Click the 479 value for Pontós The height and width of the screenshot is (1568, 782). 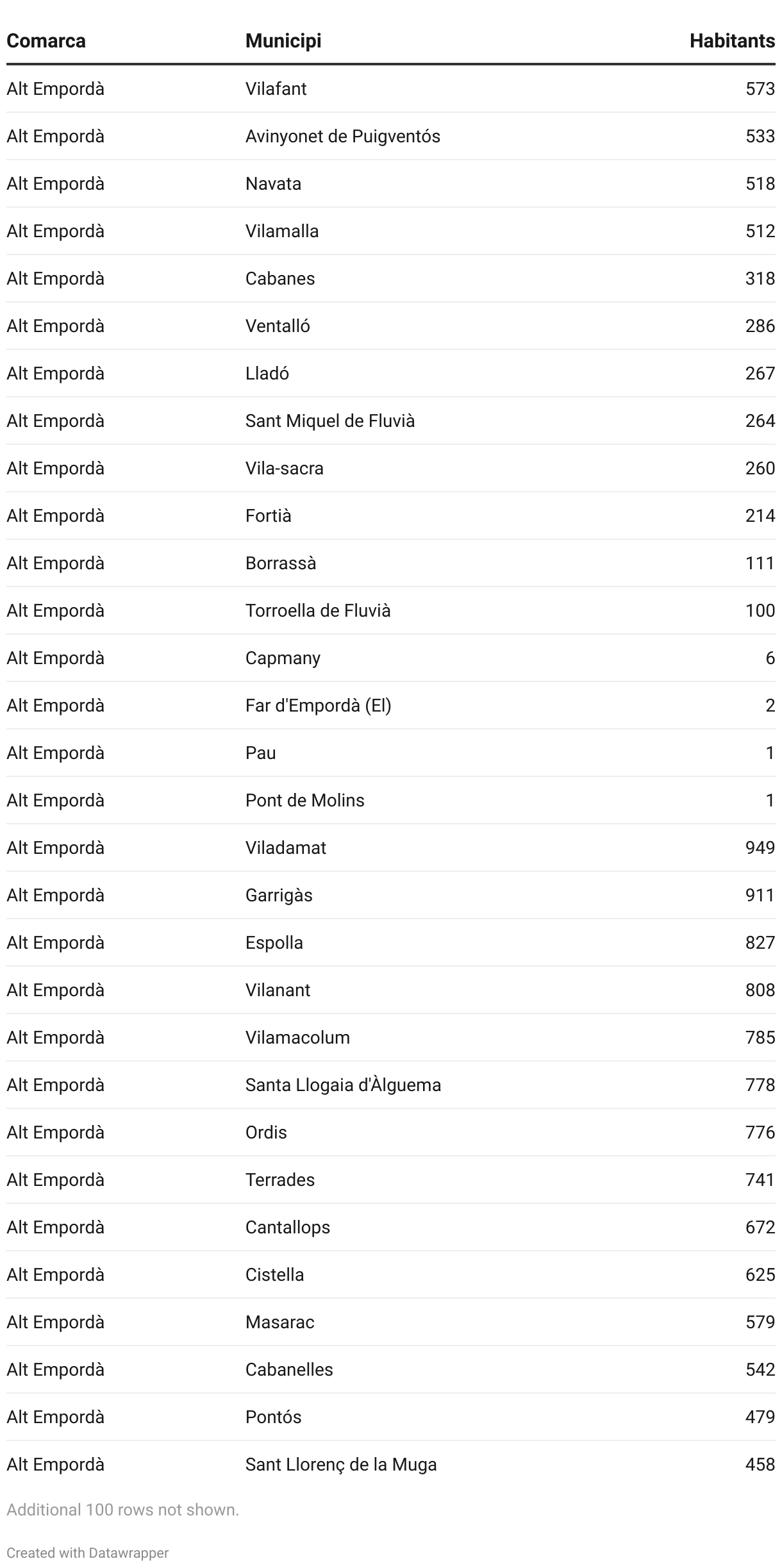[x=760, y=1417]
